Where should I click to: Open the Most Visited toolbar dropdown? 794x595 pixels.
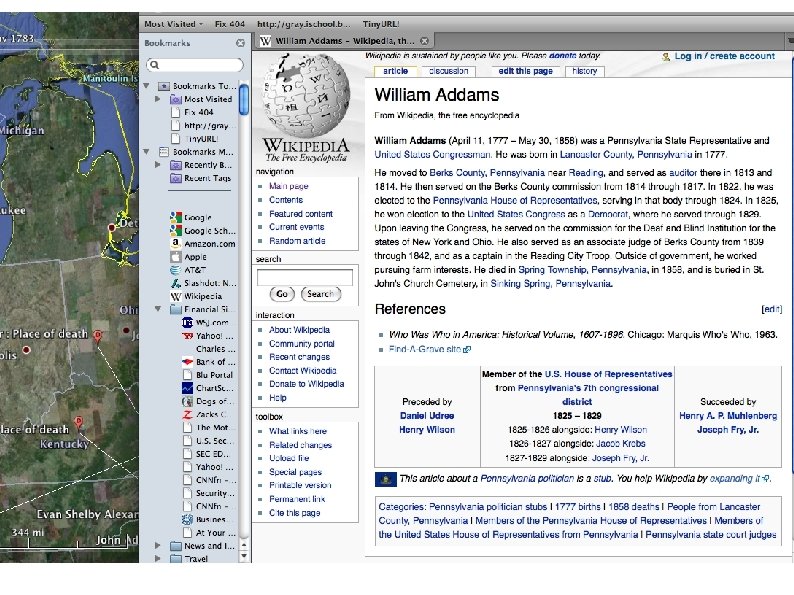click(174, 24)
